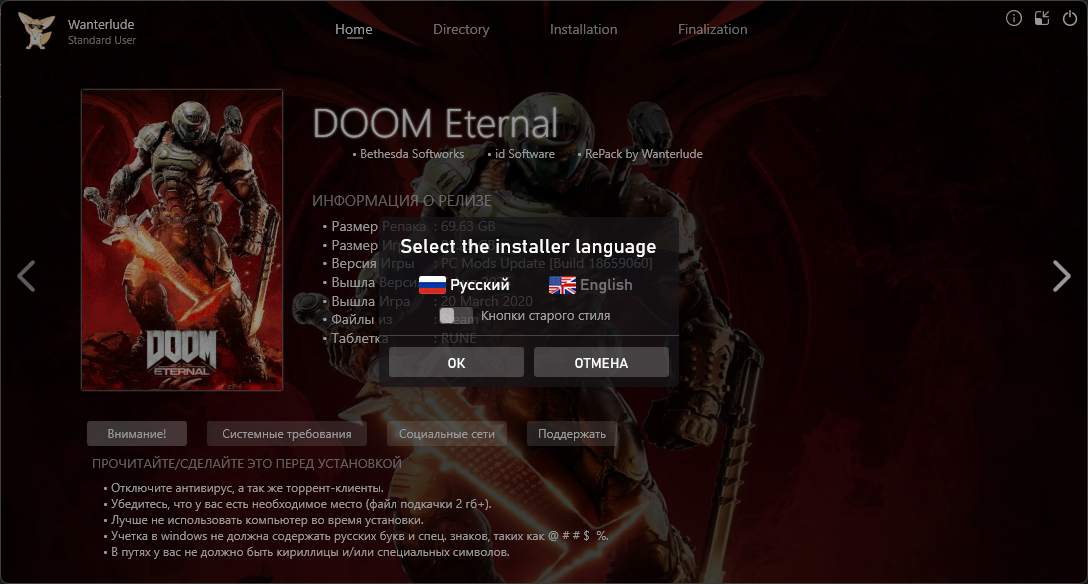Switch to the Finalization tab
Image resolution: width=1088 pixels, height=584 pixels.
[713, 29]
